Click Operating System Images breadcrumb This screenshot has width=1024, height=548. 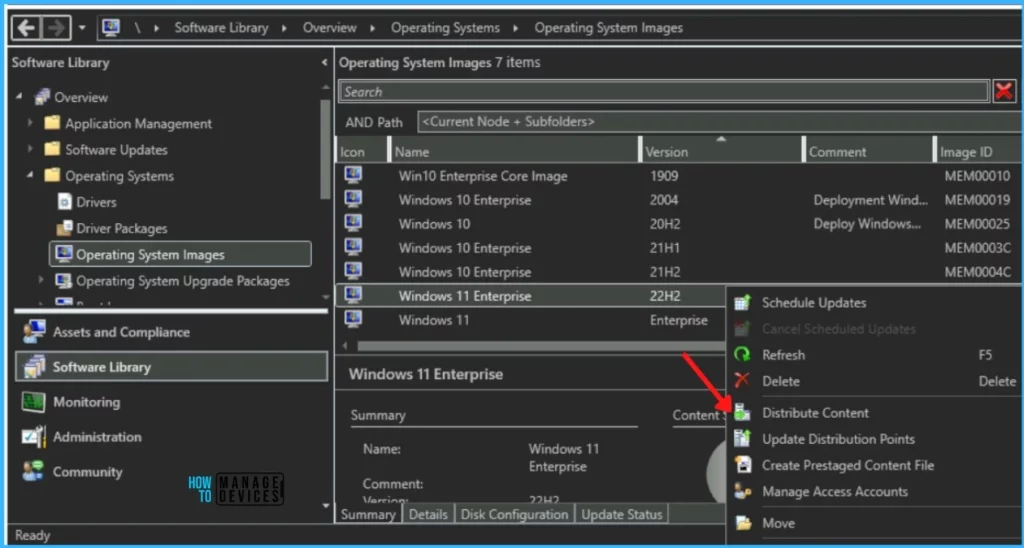608,28
